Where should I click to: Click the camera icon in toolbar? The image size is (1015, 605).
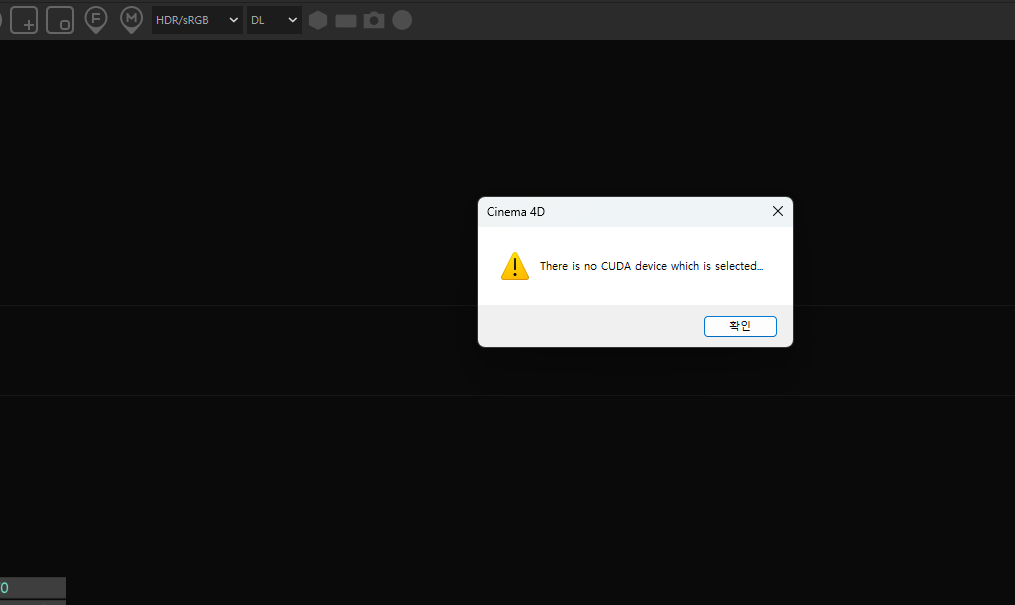click(x=374, y=20)
